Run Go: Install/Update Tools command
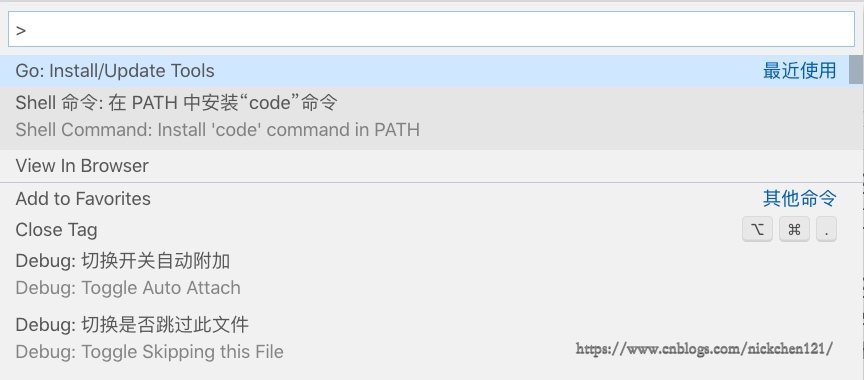 click(x=424, y=70)
